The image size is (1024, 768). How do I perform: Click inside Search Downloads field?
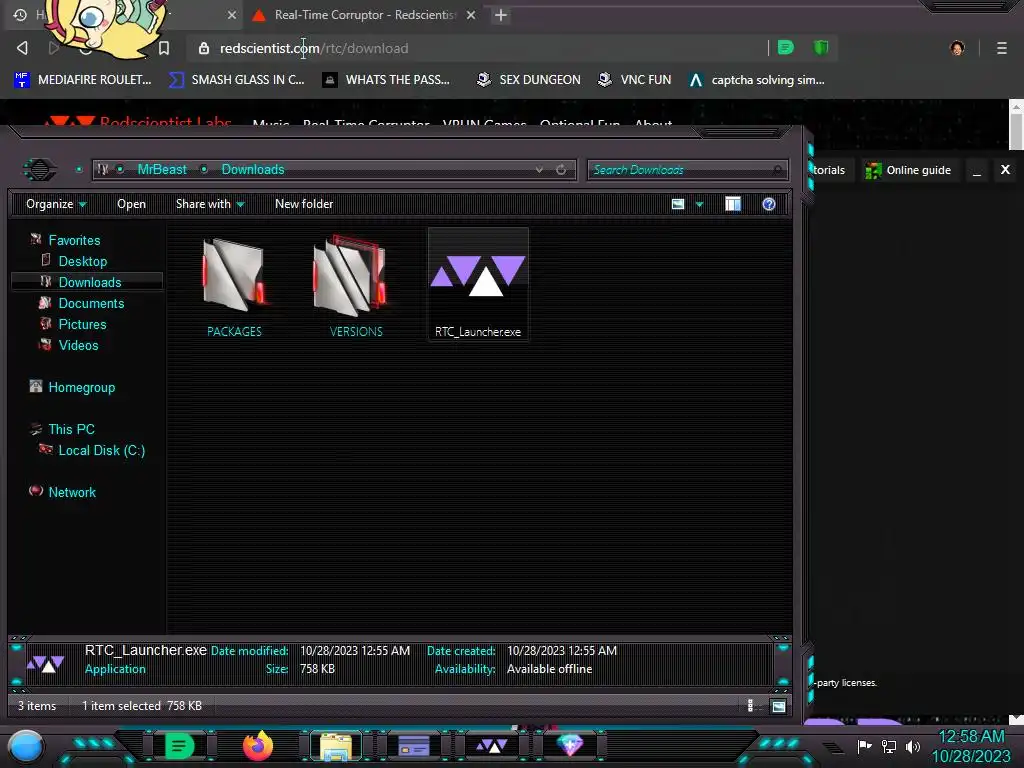coord(687,170)
